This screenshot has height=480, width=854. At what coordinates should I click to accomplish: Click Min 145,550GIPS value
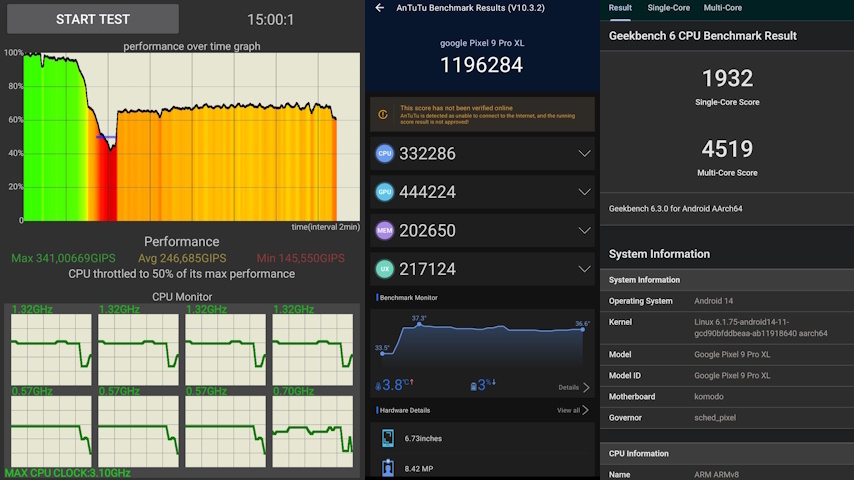pyautogui.click(x=301, y=258)
